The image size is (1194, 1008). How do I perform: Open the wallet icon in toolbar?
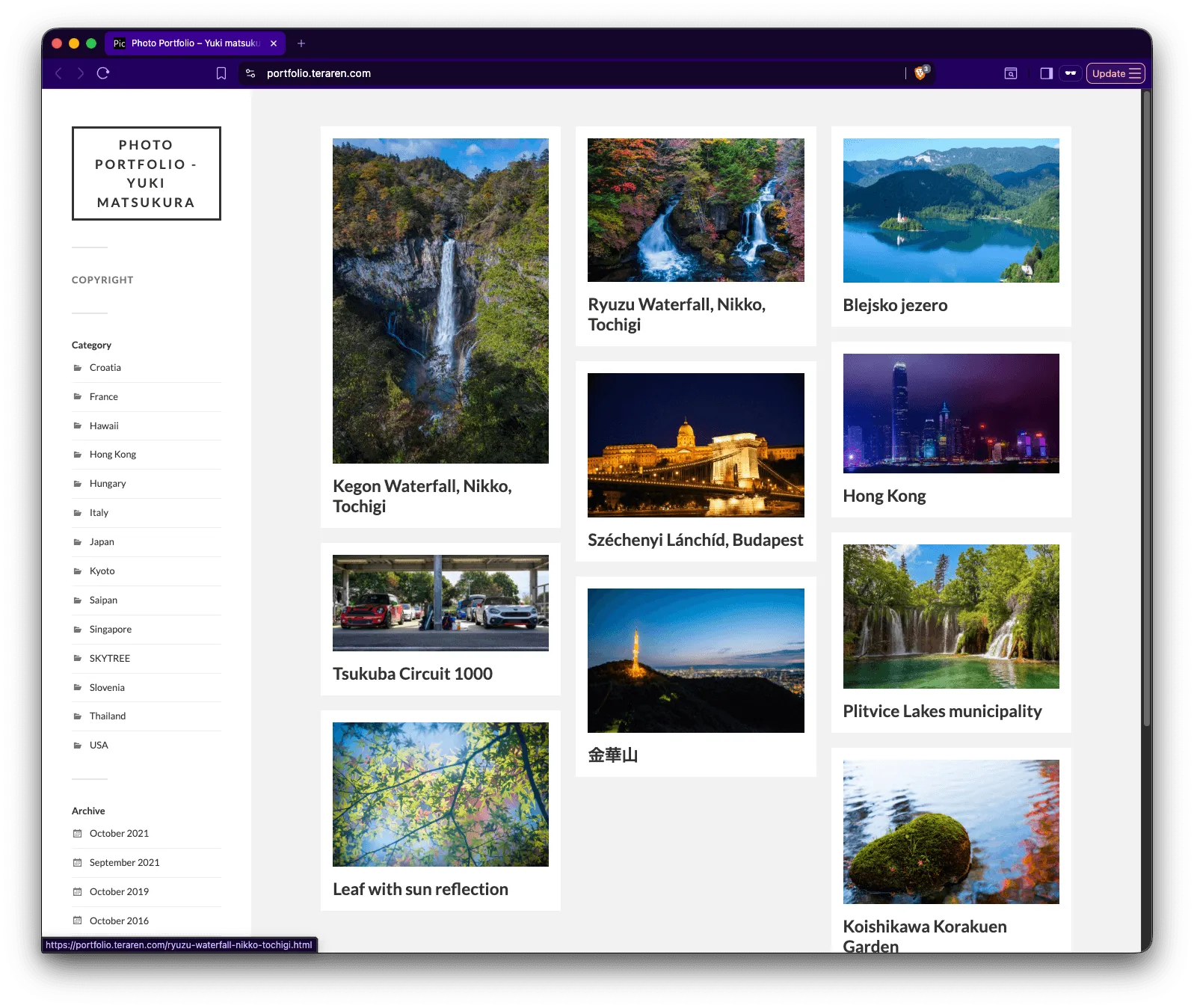click(x=1071, y=73)
